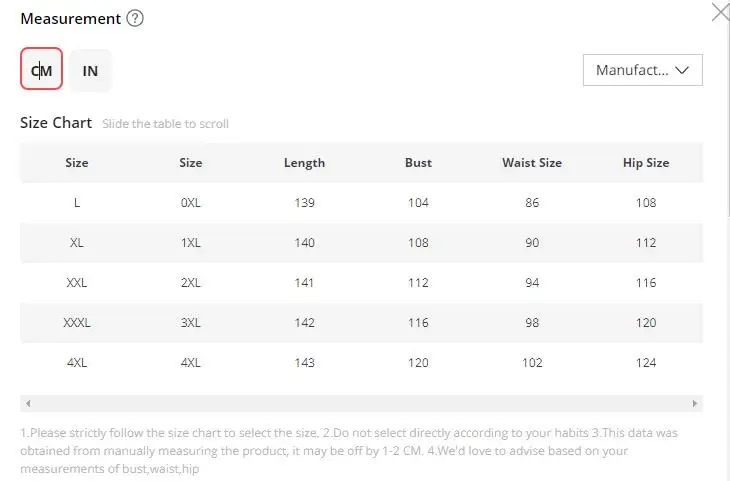This screenshot has width=730, height=481.
Task: Click the right arrow of horizontal scrollbar
Action: click(695, 403)
